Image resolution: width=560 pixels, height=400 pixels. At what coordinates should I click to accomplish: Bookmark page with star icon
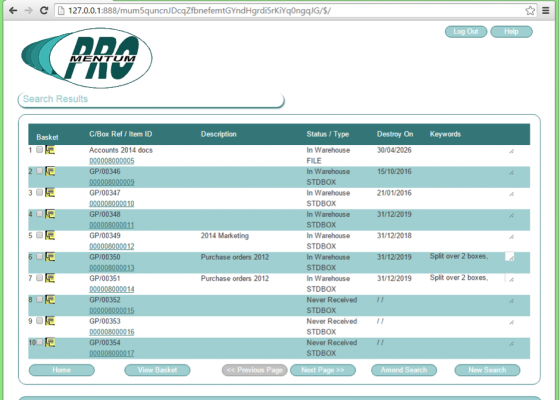click(x=530, y=11)
